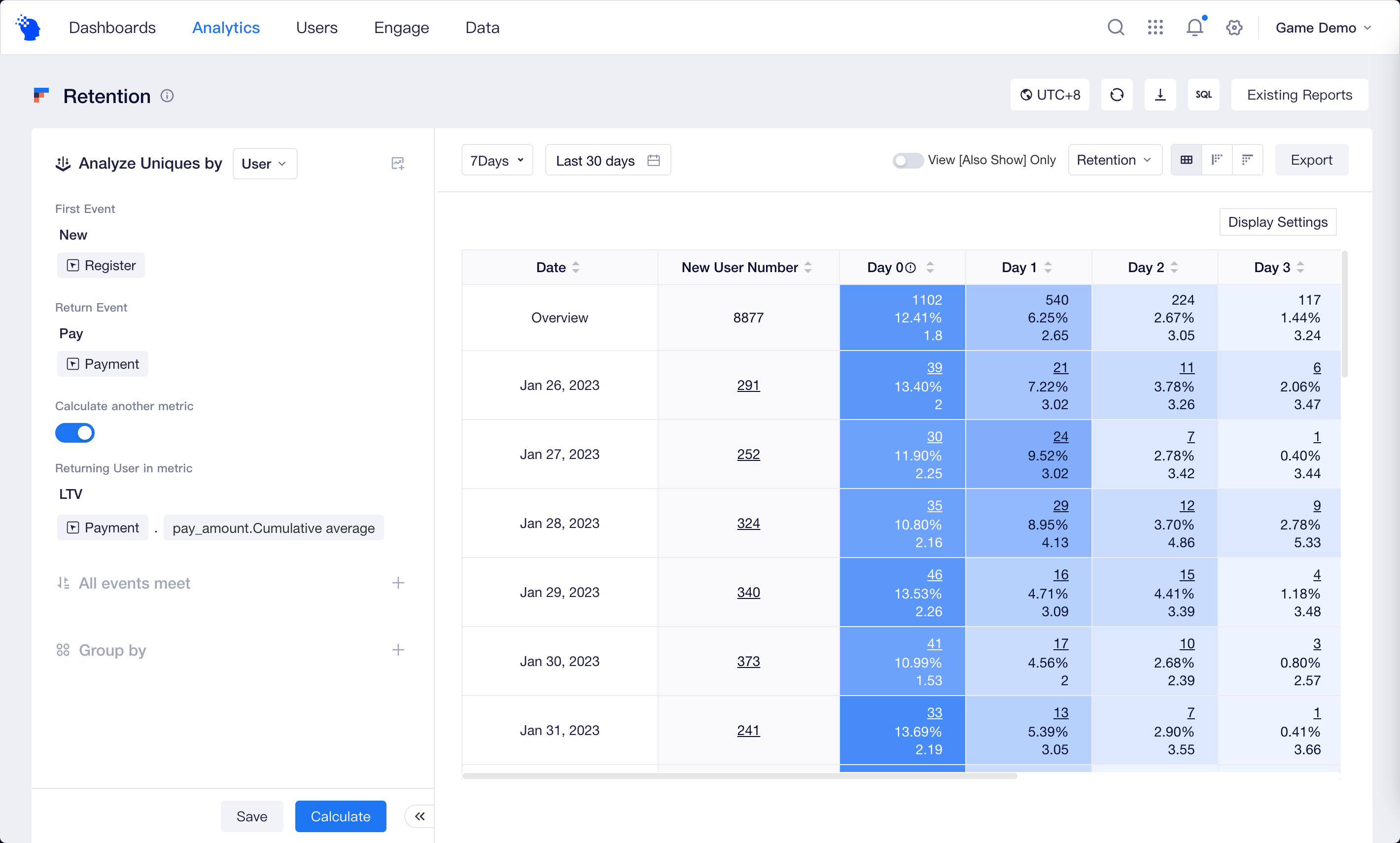Viewport: 1400px width, 843px height.
Task: Open the 252 new users link for Jan 27
Action: pos(749,454)
